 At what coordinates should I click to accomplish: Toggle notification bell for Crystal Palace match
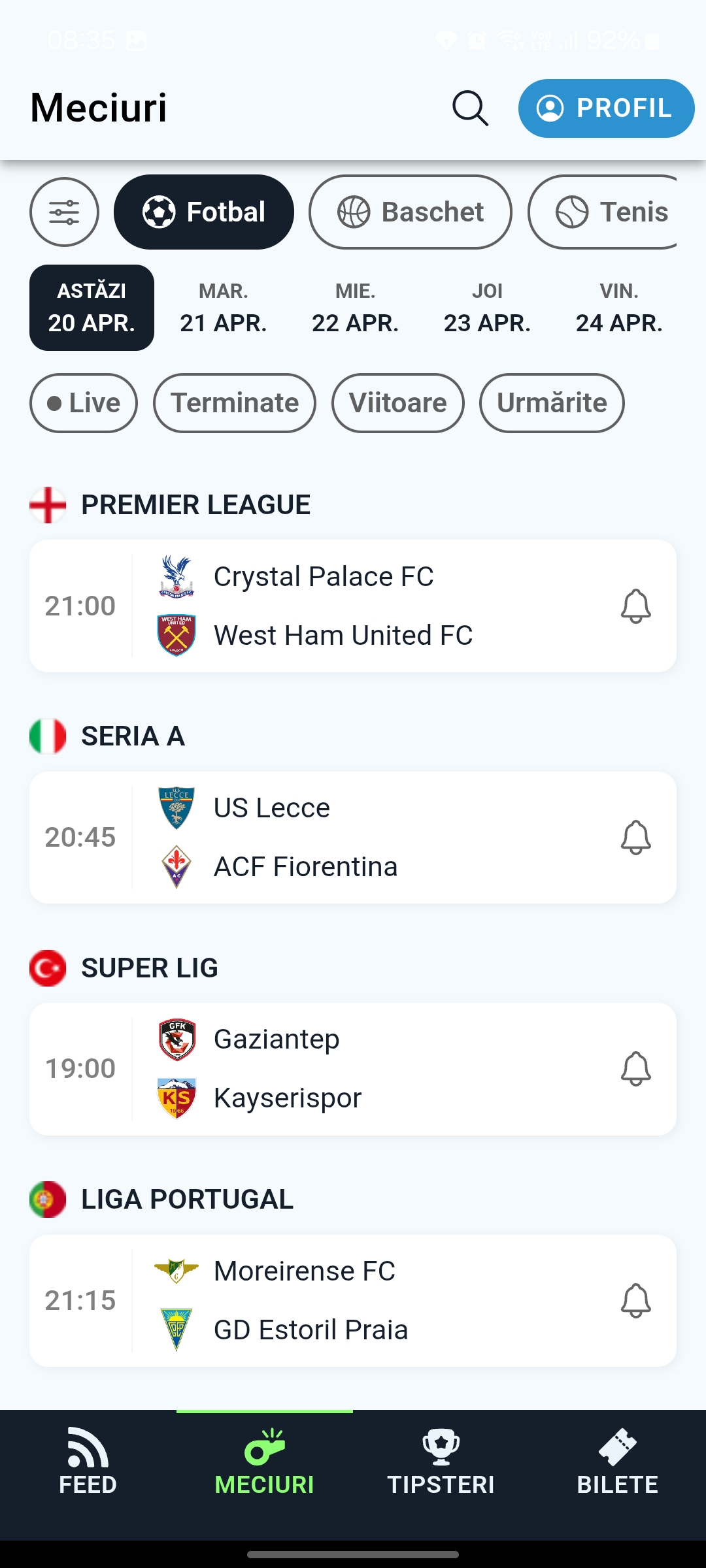tap(635, 606)
